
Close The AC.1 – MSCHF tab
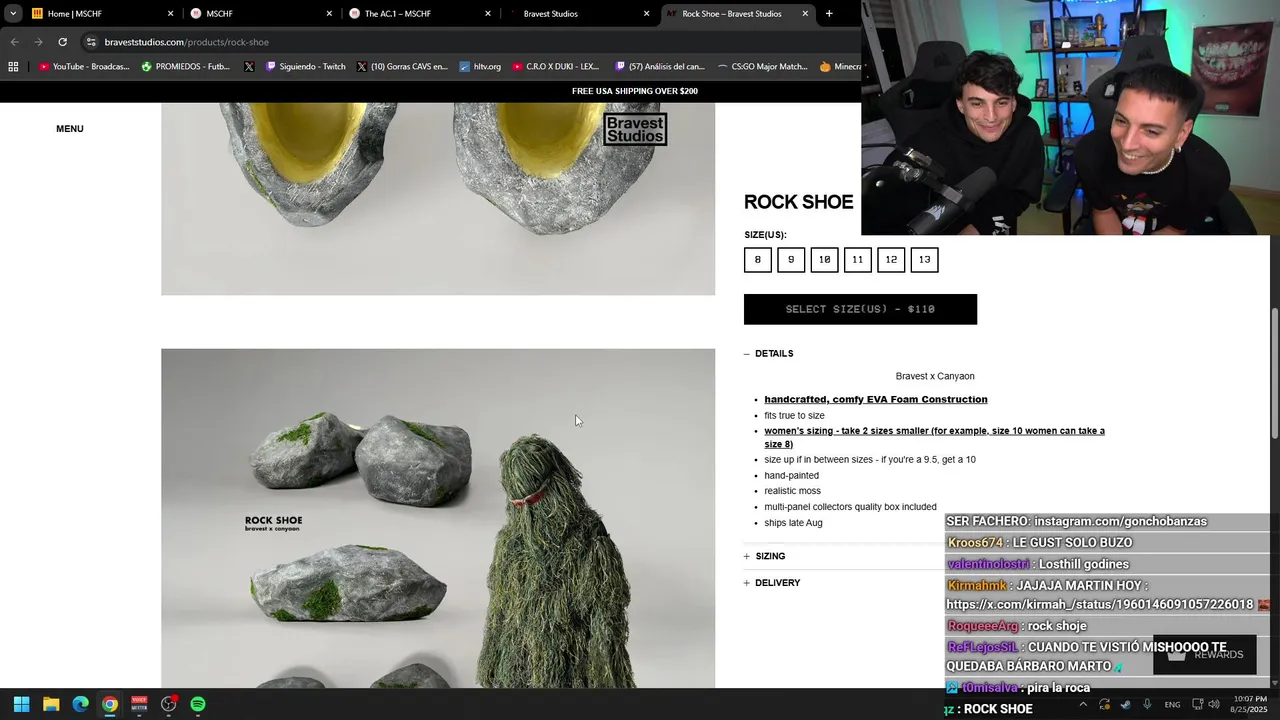click(488, 14)
